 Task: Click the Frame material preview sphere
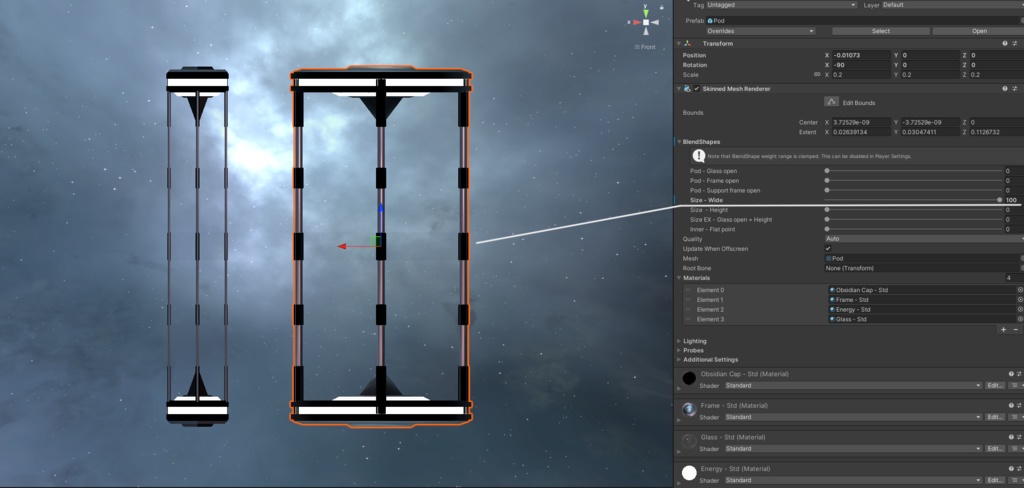click(689, 410)
